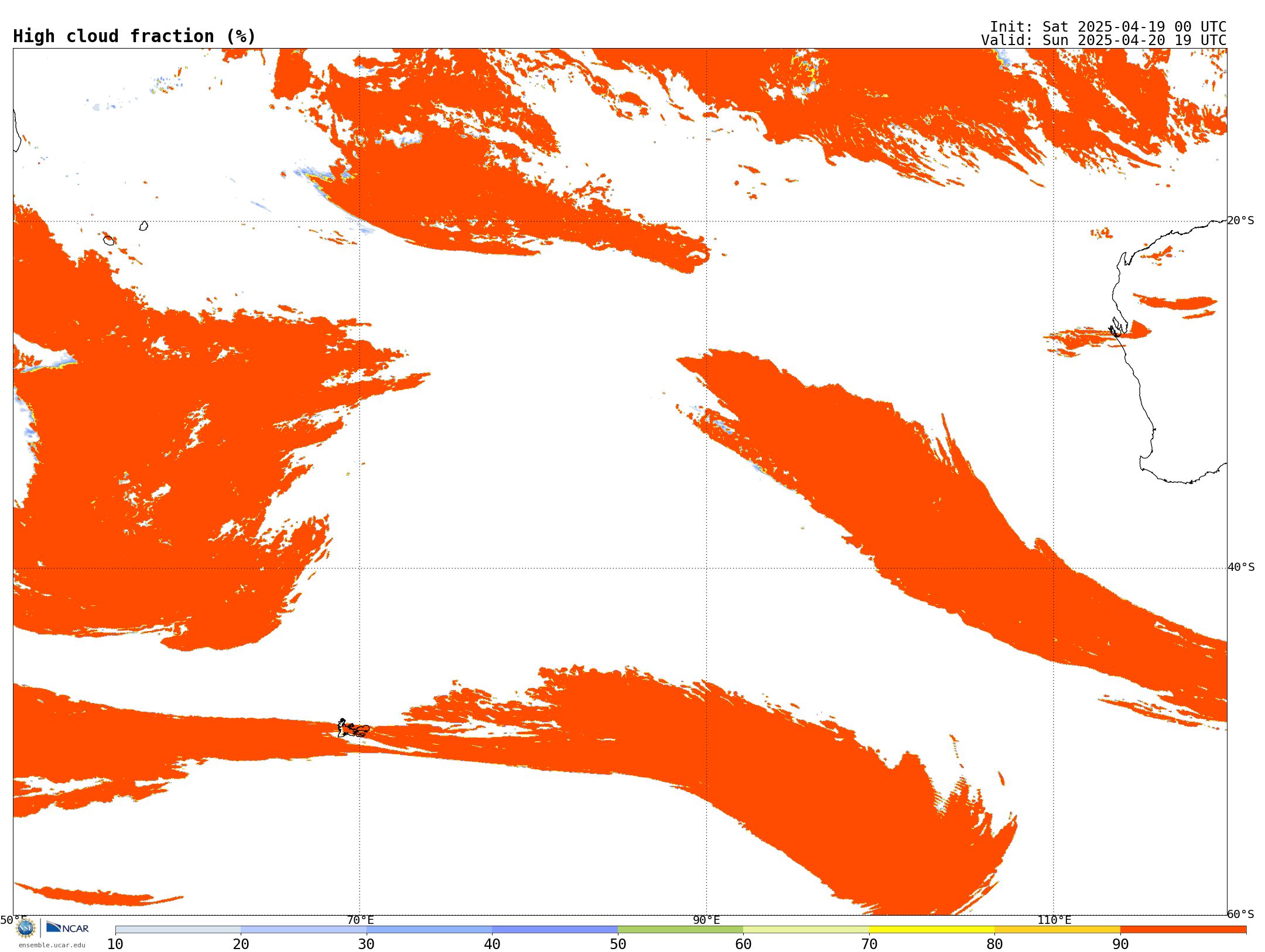The image size is (1265, 952).
Task: Click the 70°E longitude label
Action: [x=360, y=920]
